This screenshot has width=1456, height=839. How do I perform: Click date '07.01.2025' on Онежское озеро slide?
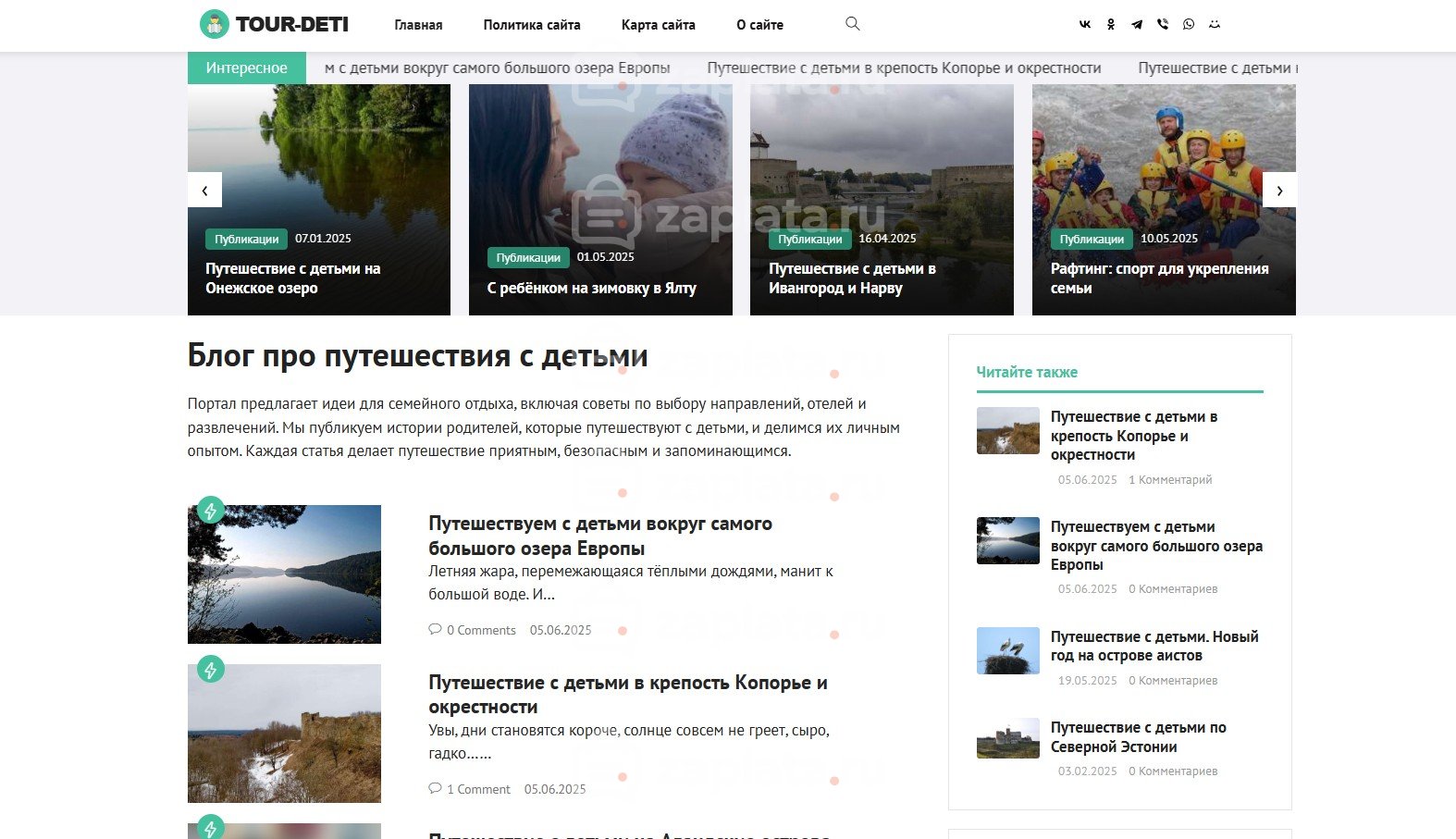pyautogui.click(x=323, y=239)
